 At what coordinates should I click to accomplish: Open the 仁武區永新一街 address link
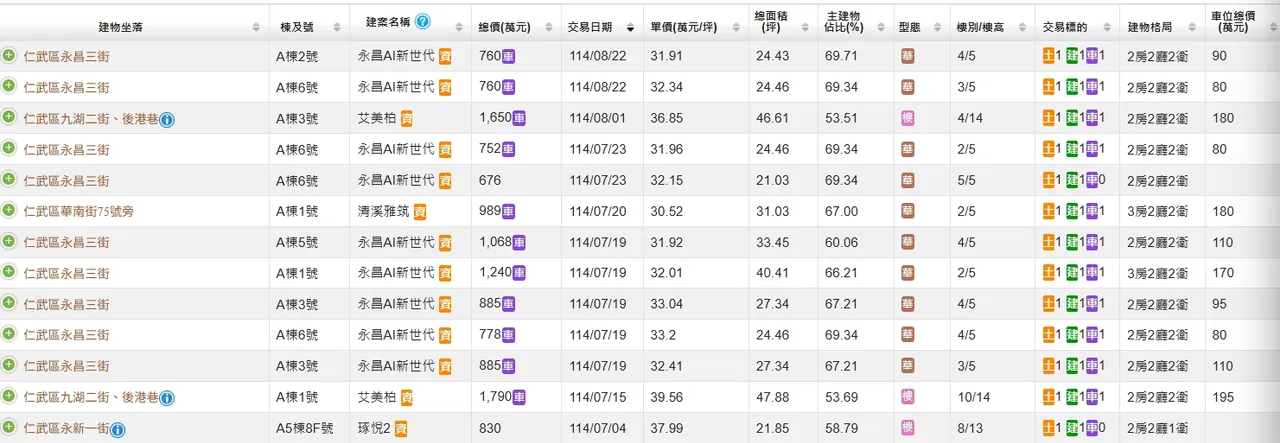coord(66,429)
